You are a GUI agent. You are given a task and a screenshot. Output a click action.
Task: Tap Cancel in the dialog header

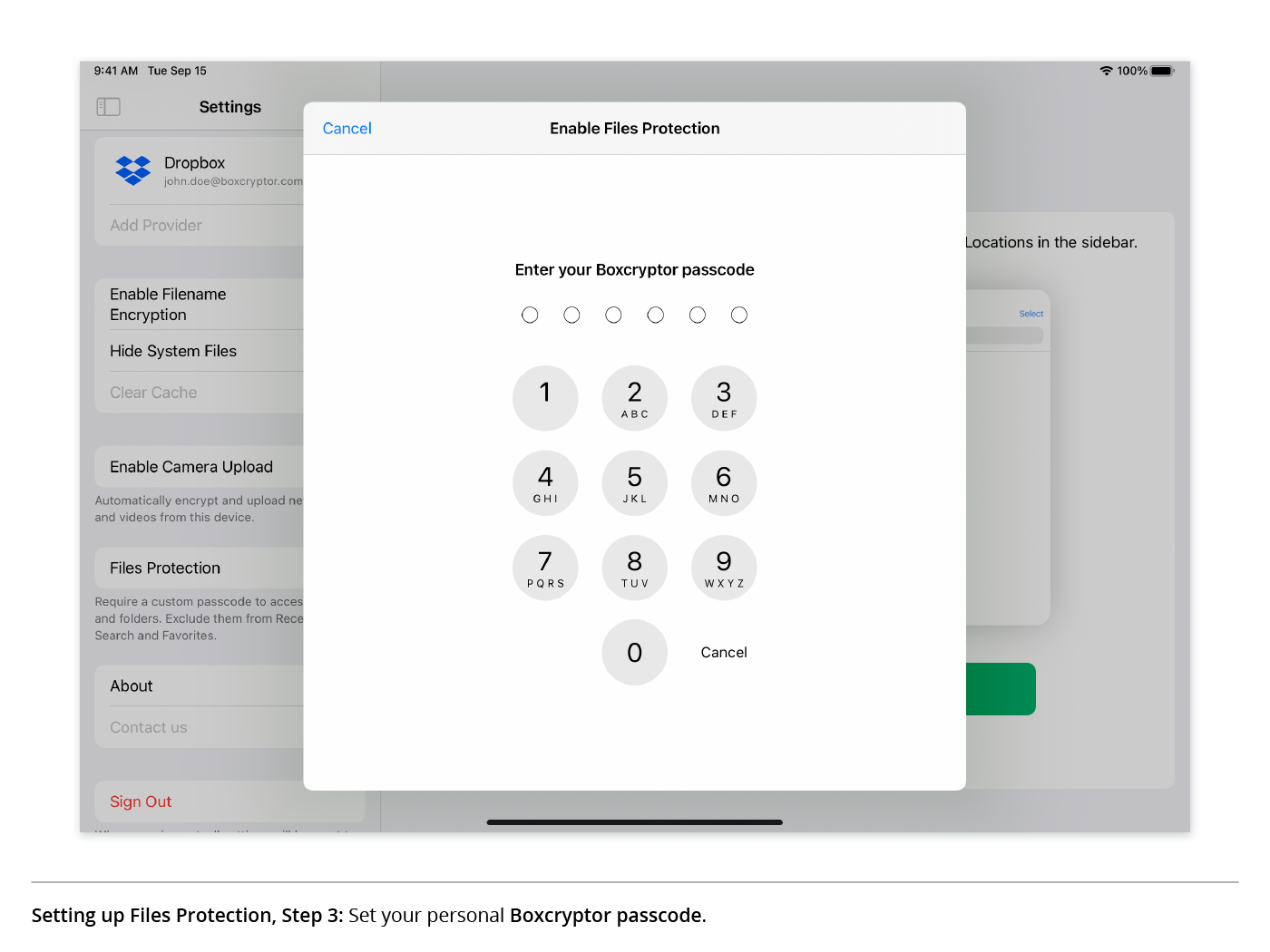tap(347, 129)
